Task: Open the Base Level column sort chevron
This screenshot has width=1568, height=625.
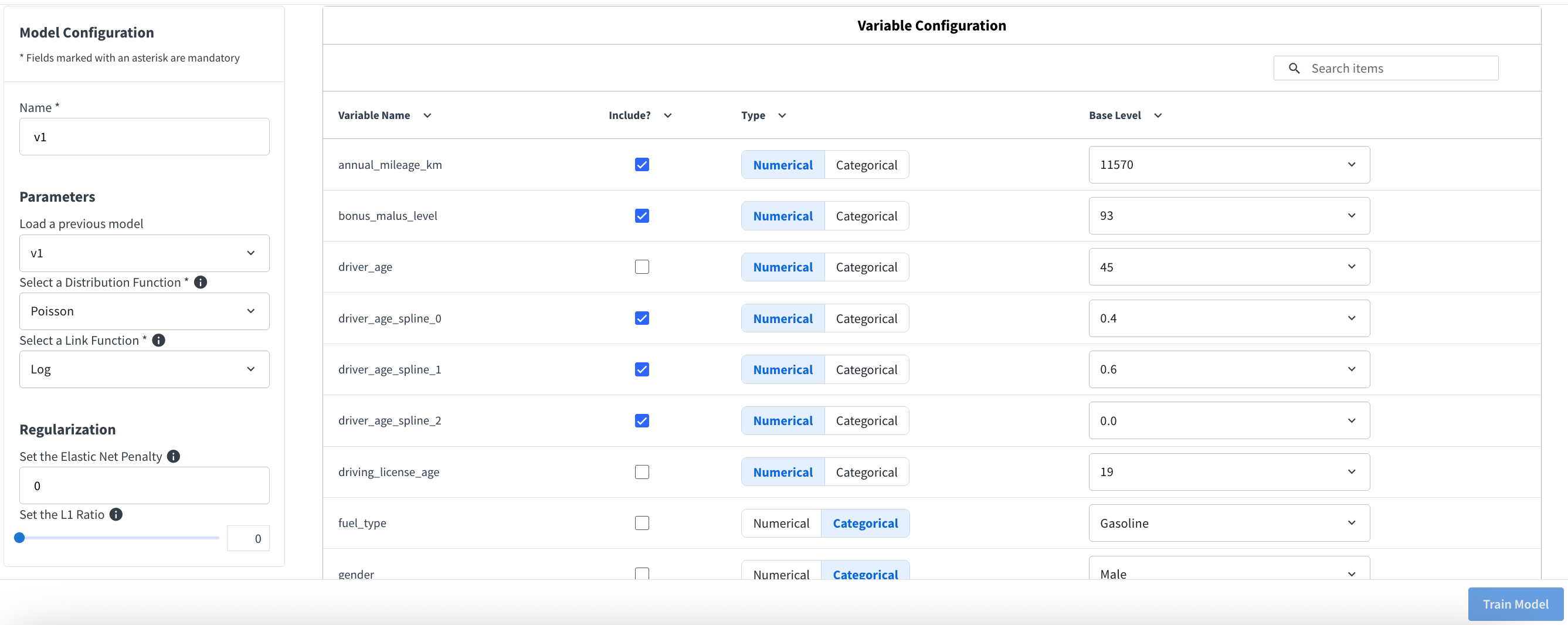Action: pos(1158,115)
